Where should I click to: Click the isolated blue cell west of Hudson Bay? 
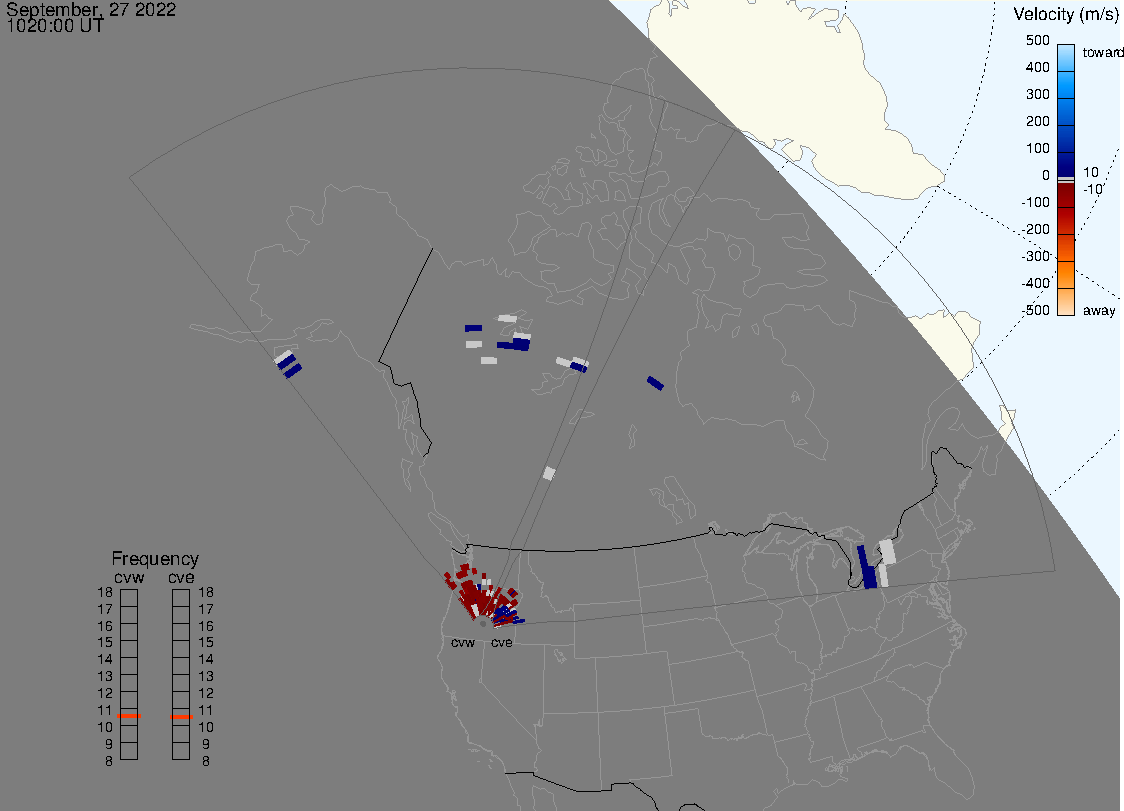[x=655, y=383]
